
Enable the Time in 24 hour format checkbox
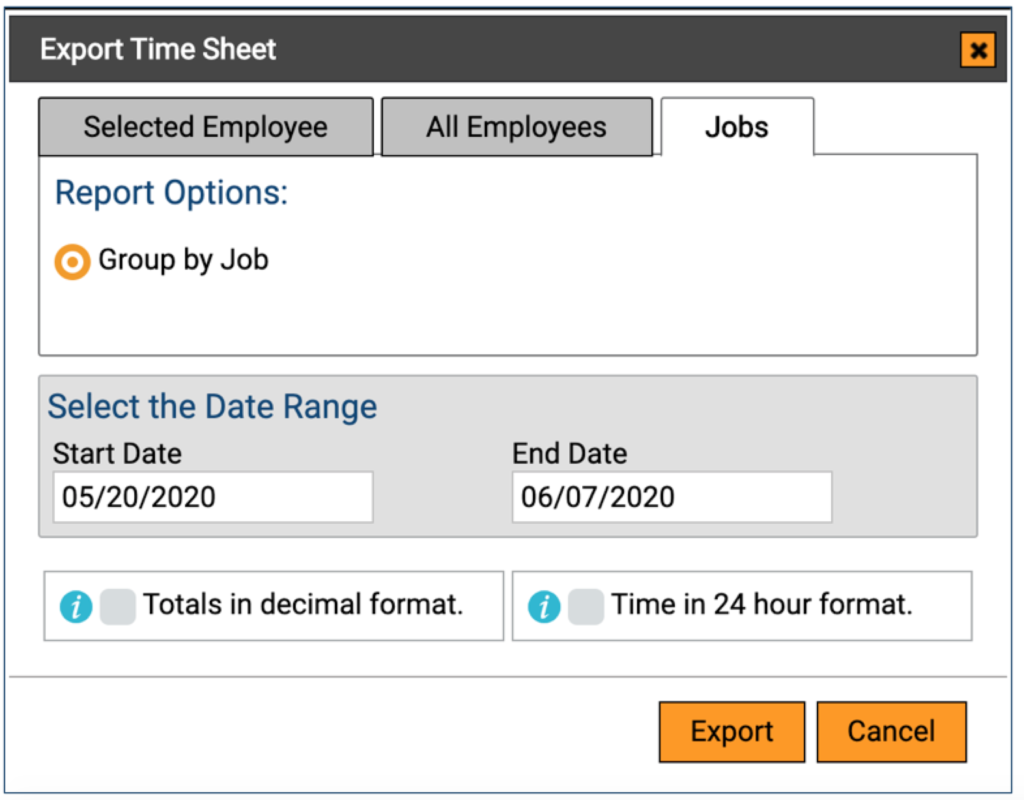point(586,606)
